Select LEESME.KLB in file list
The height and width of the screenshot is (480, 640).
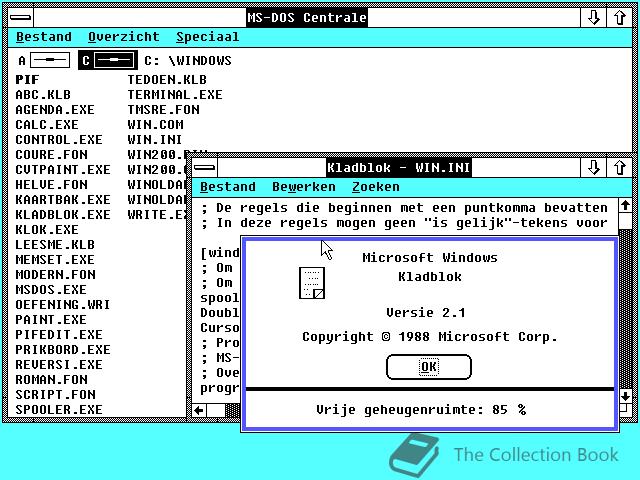55,244
